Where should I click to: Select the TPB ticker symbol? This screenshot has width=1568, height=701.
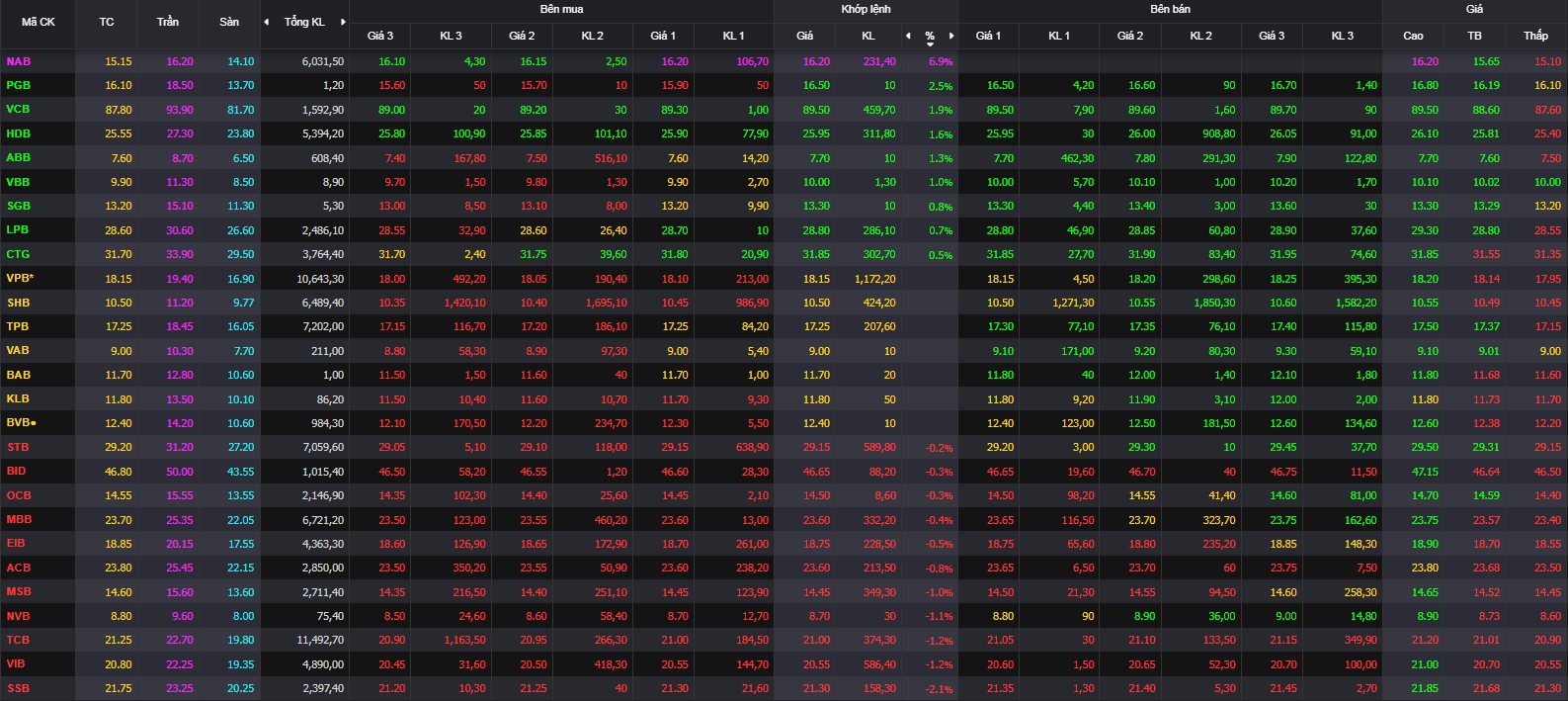coord(18,326)
